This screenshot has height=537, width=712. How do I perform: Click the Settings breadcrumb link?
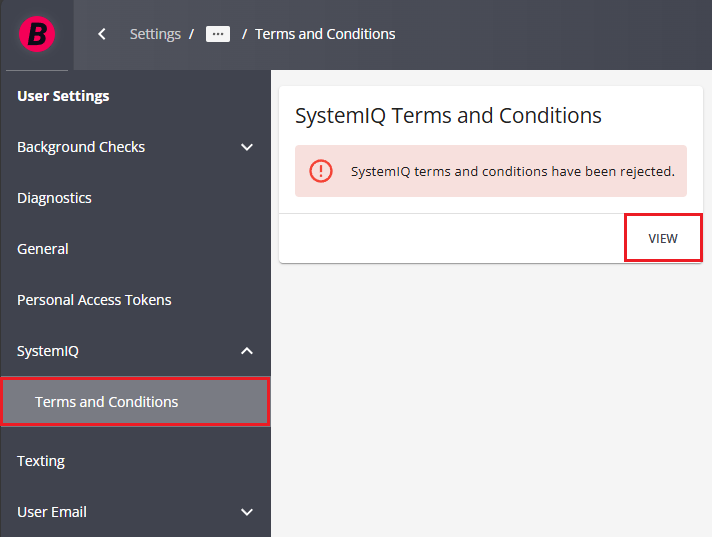click(x=155, y=34)
